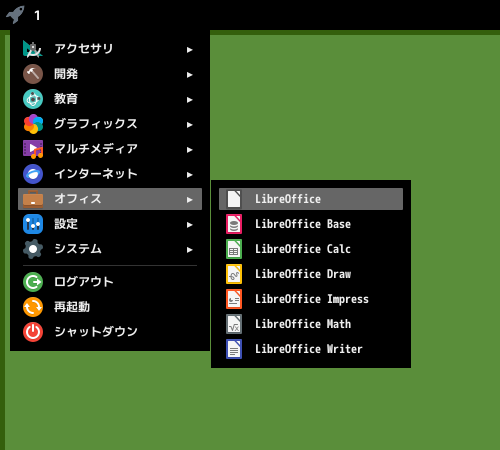Viewport: 500px width, 450px height.
Task: Click the インターネット globe icon
Action: click(33, 174)
